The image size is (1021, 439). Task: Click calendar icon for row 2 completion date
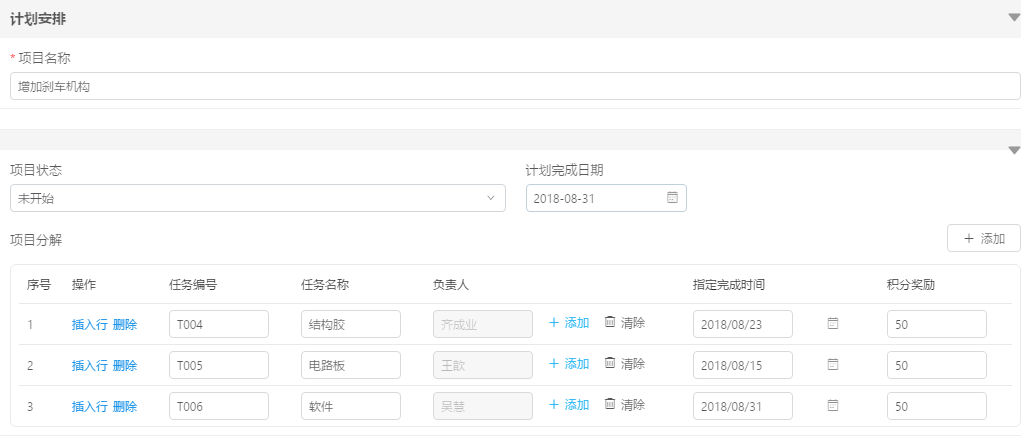coord(833,364)
